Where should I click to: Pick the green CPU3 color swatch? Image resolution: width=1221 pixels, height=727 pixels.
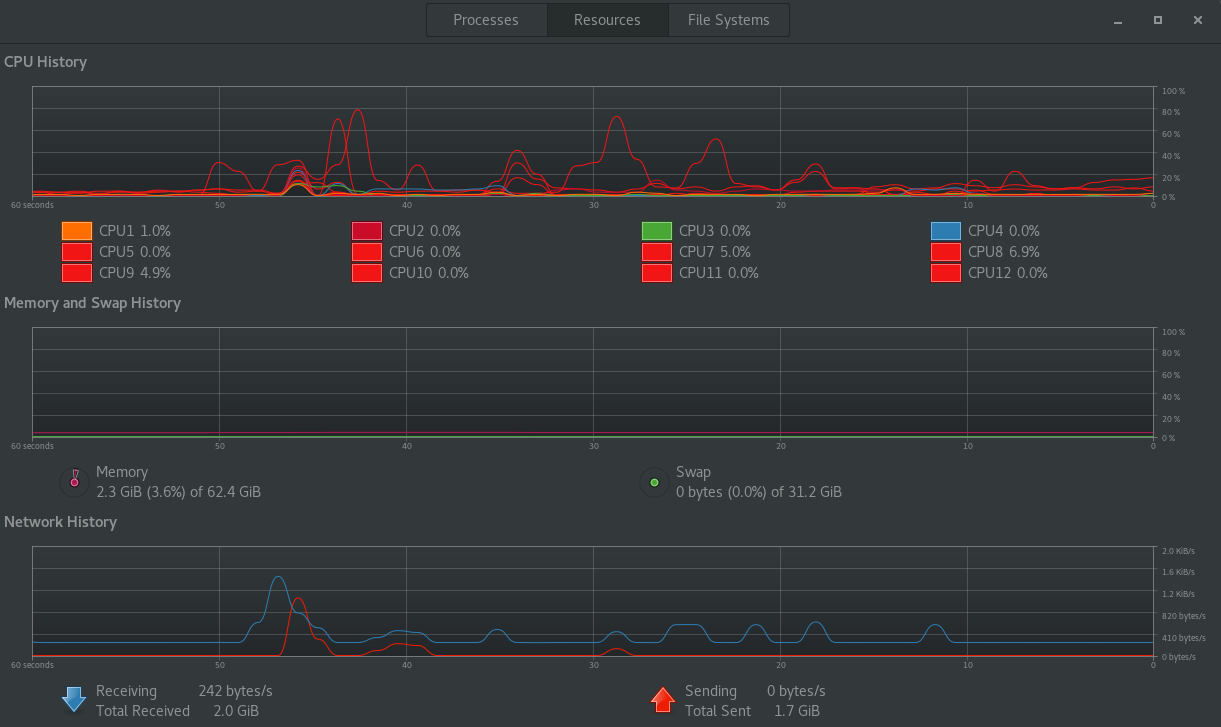click(x=657, y=231)
